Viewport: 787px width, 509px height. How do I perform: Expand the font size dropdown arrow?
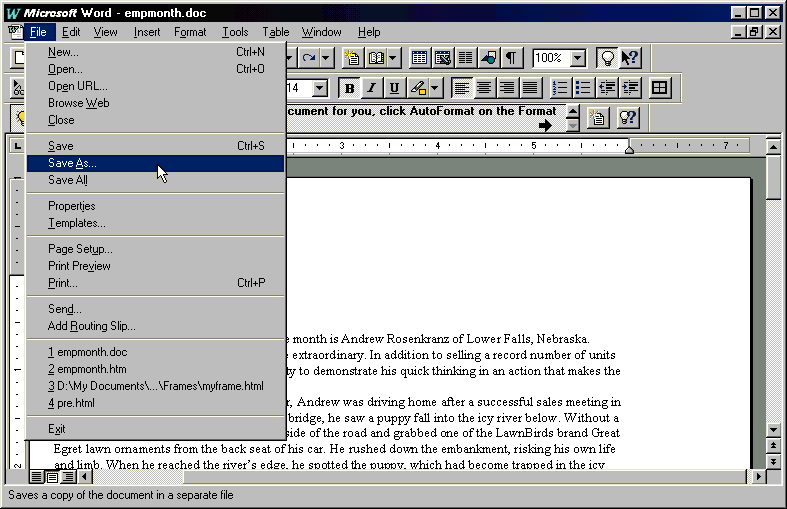(319, 88)
